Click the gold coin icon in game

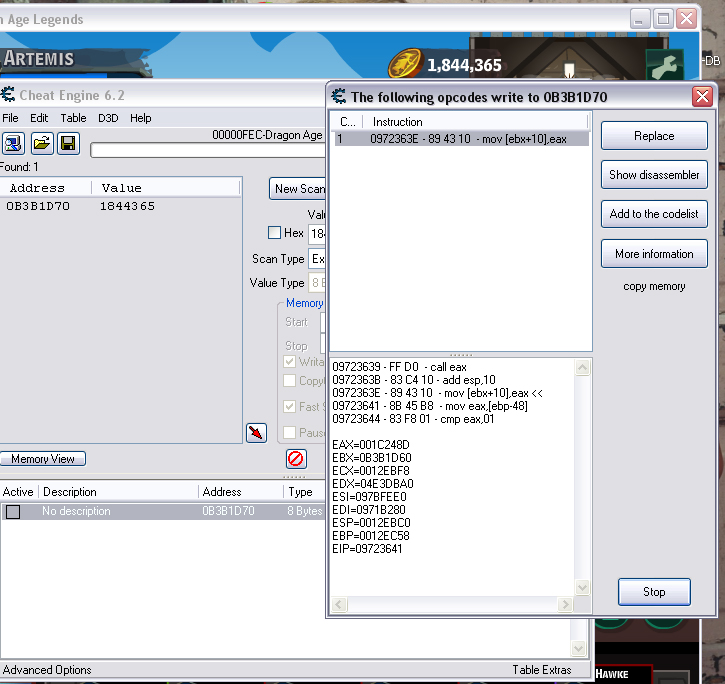[x=405, y=63]
